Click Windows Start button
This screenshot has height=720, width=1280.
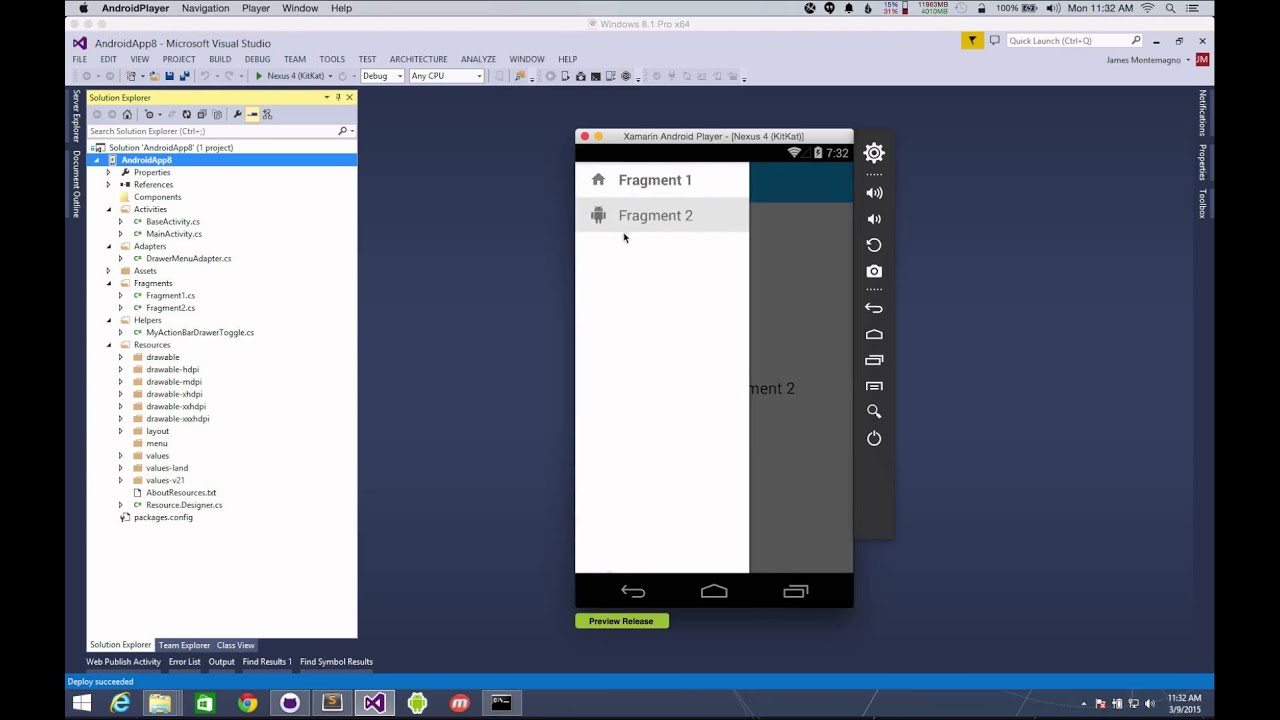point(82,703)
